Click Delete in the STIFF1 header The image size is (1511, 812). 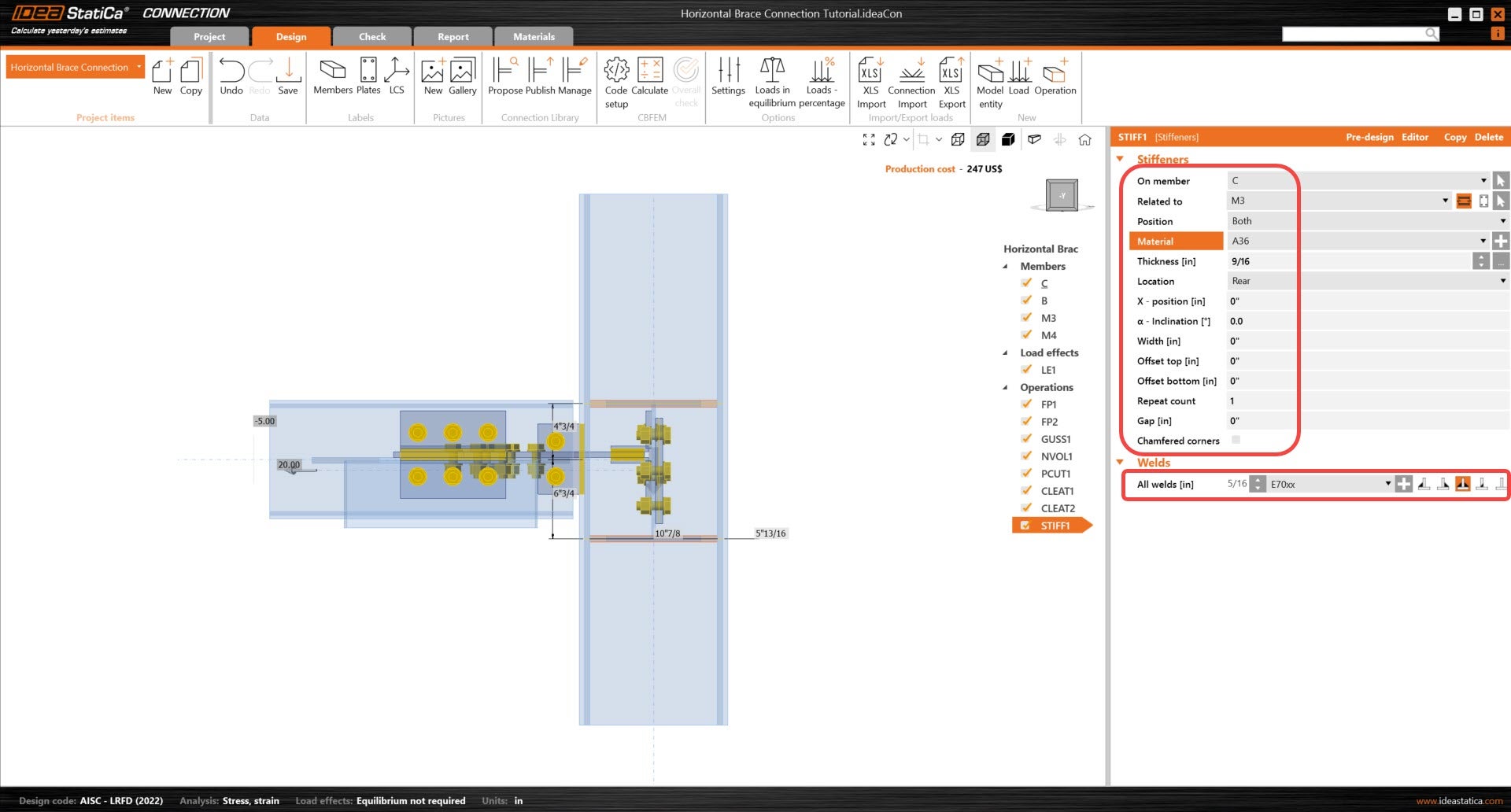[1488, 138]
